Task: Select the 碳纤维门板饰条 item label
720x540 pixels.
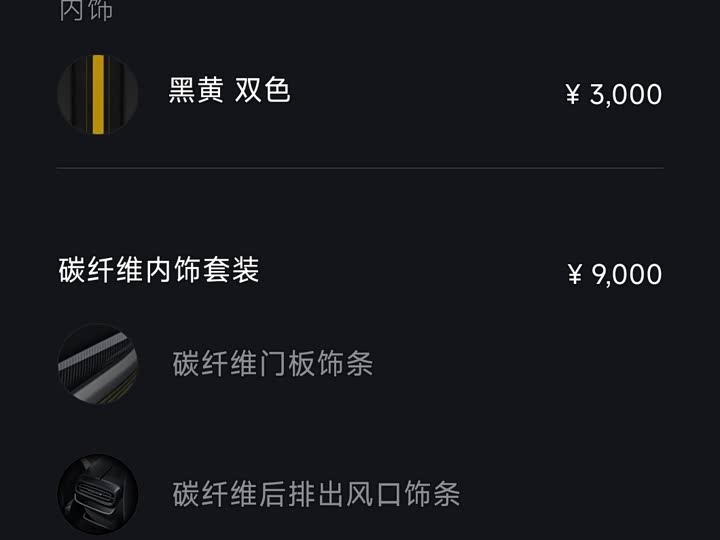Action: click(273, 363)
